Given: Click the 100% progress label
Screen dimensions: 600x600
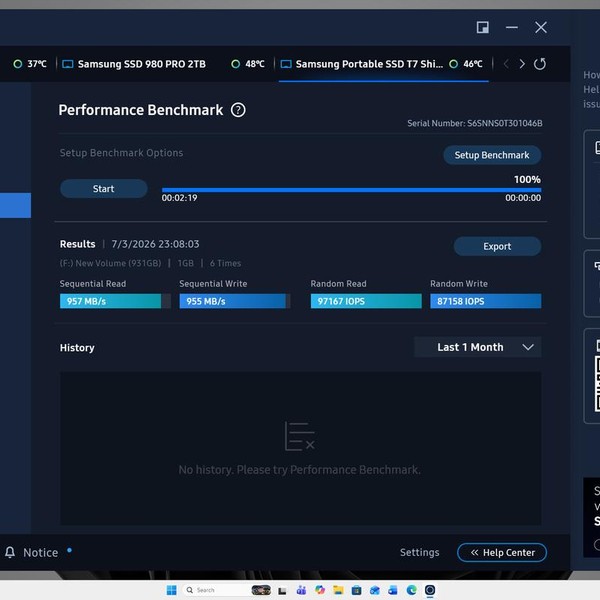Looking at the screenshot, I should coord(527,179).
